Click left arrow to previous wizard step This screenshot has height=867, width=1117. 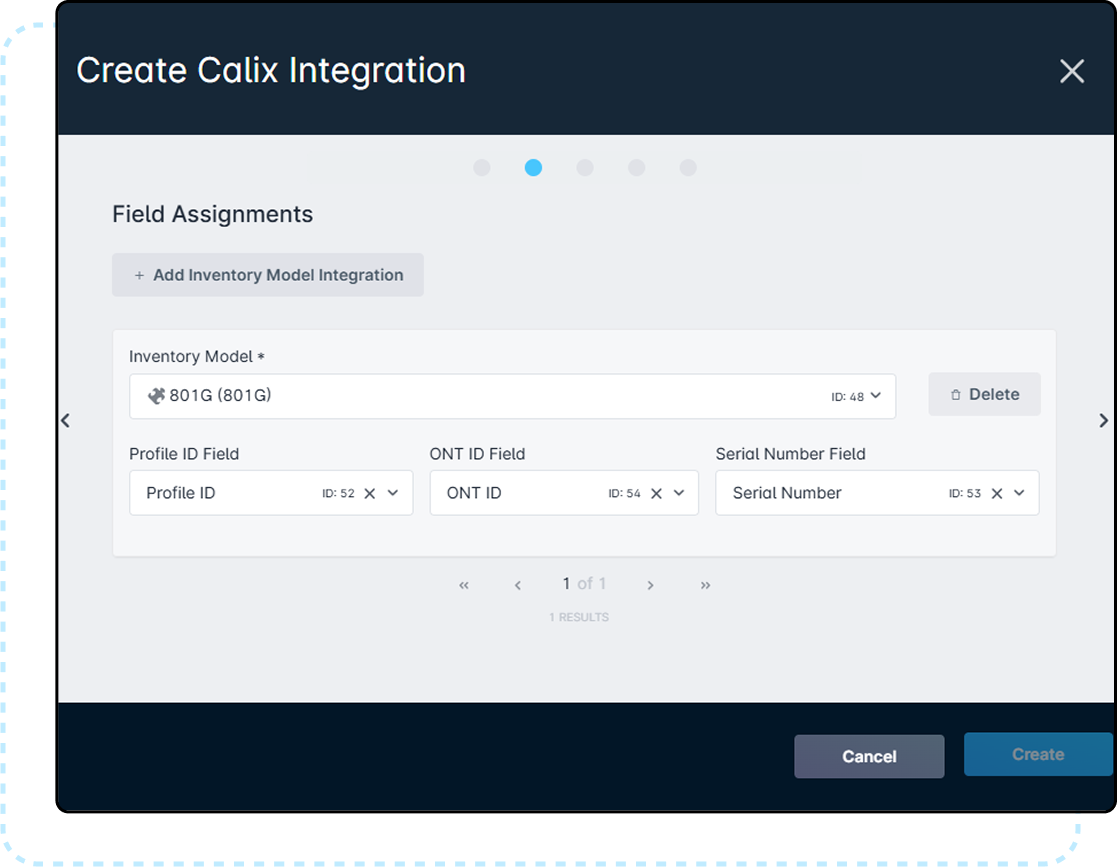click(66, 421)
